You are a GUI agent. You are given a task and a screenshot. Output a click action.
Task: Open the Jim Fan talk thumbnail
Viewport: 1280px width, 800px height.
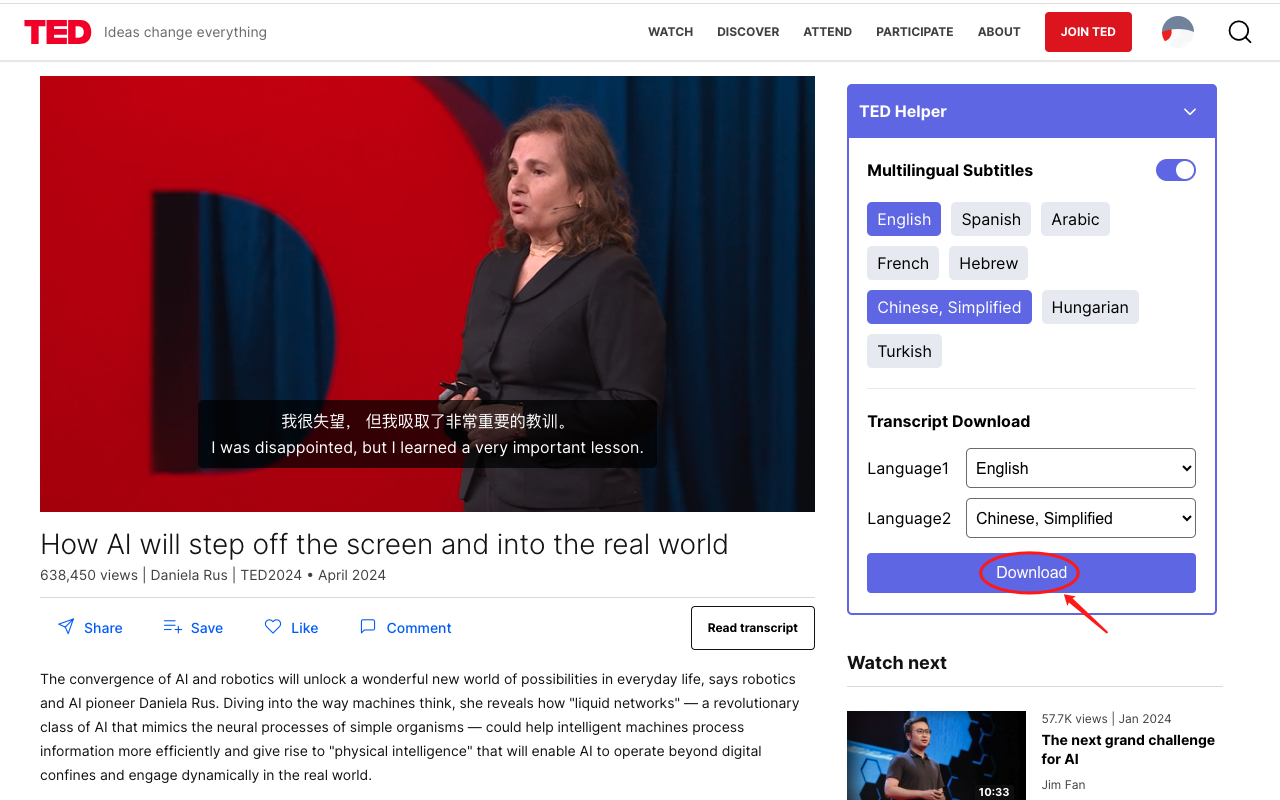point(936,756)
